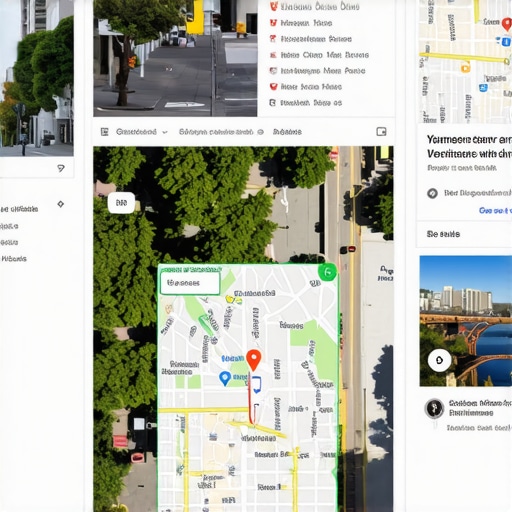The image size is (512, 512).
Task: Click the white rounded badge on the aerial photo
Action: (x=121, y=203)
